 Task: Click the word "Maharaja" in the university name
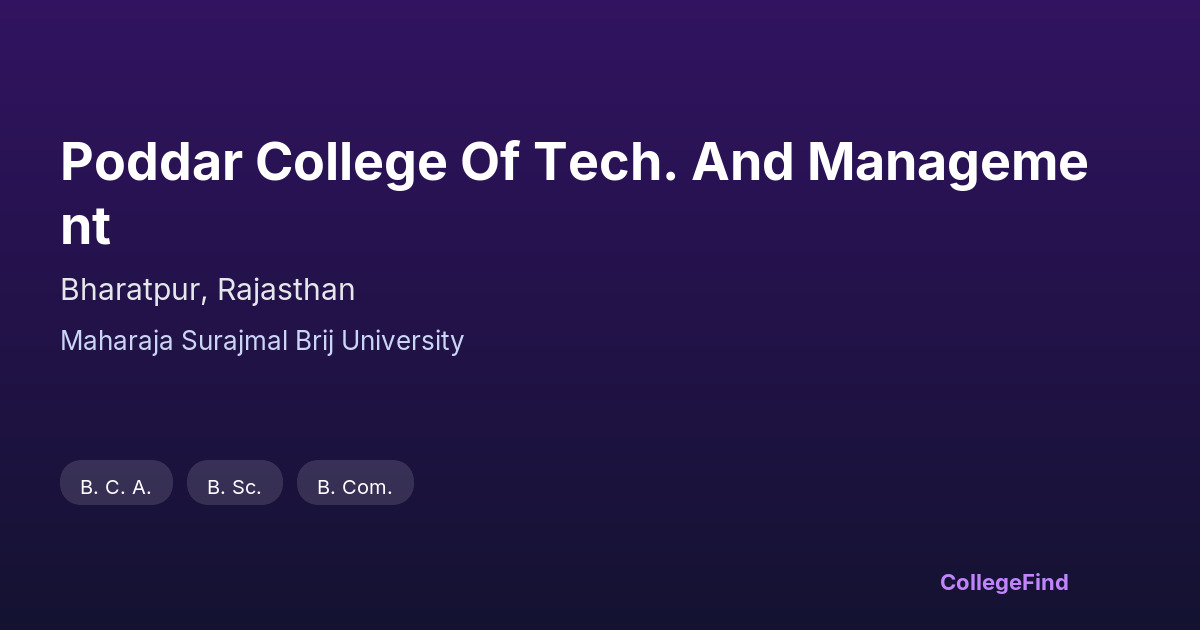[117, 341]
